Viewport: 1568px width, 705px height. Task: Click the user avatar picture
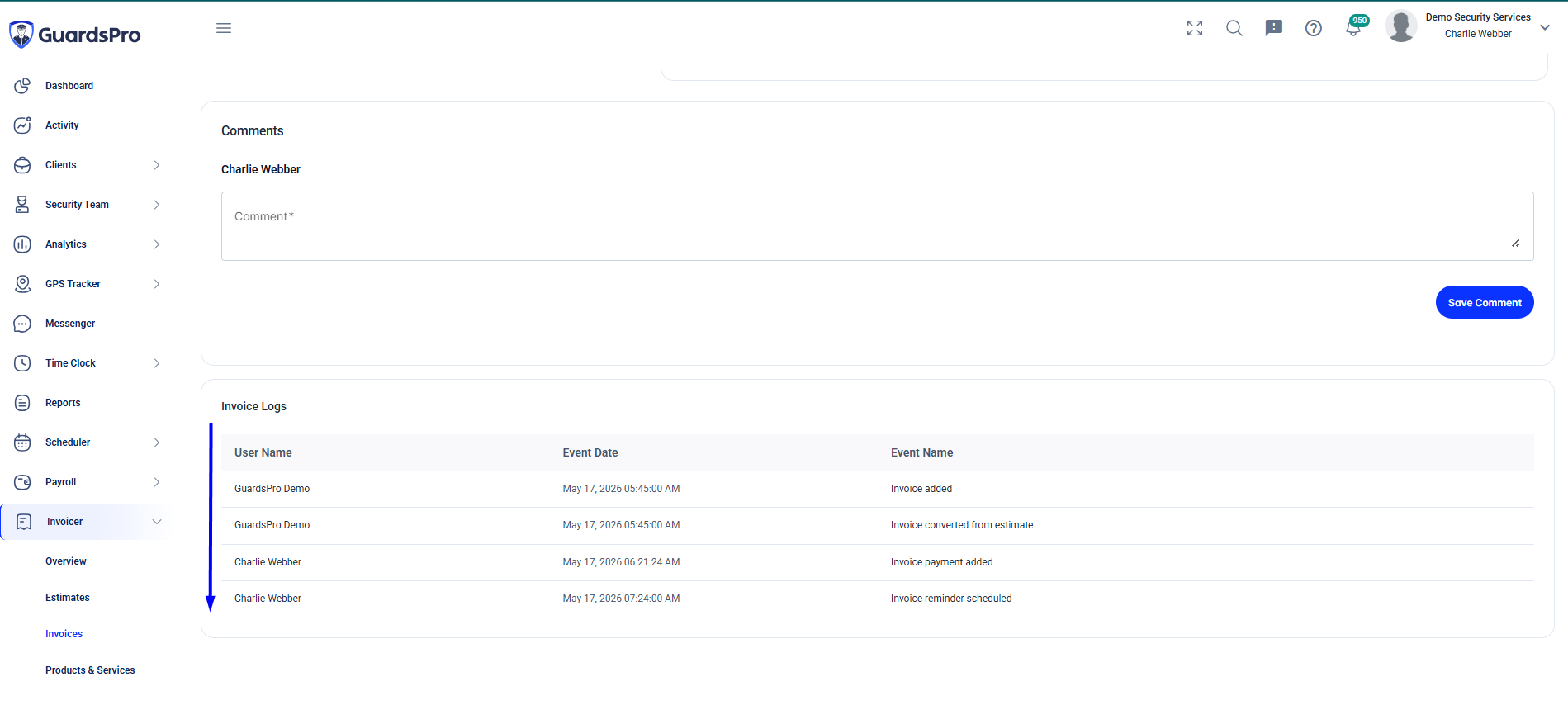click(1401, 26)
